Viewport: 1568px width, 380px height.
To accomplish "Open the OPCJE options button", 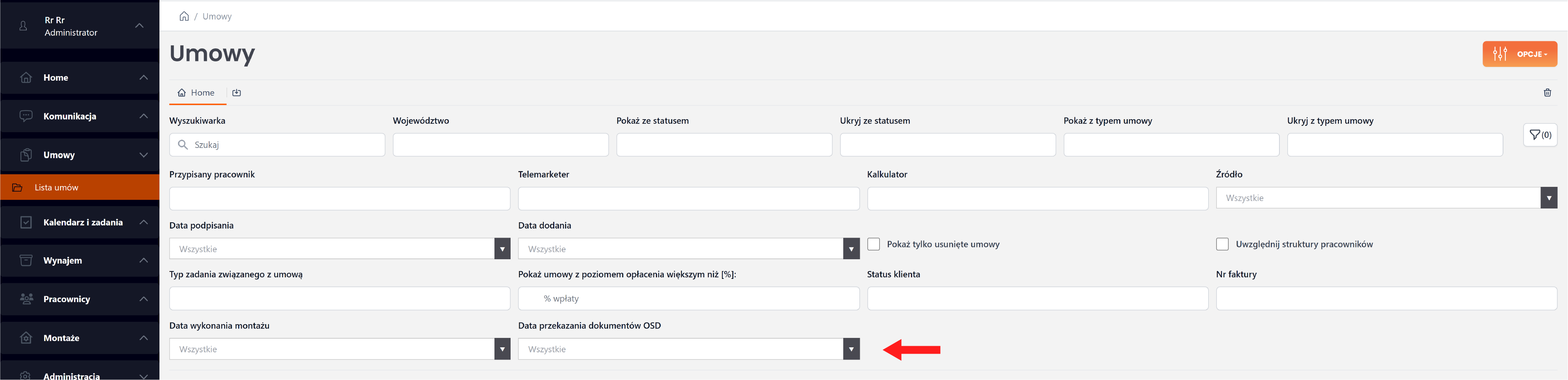I will (1519, 54).
